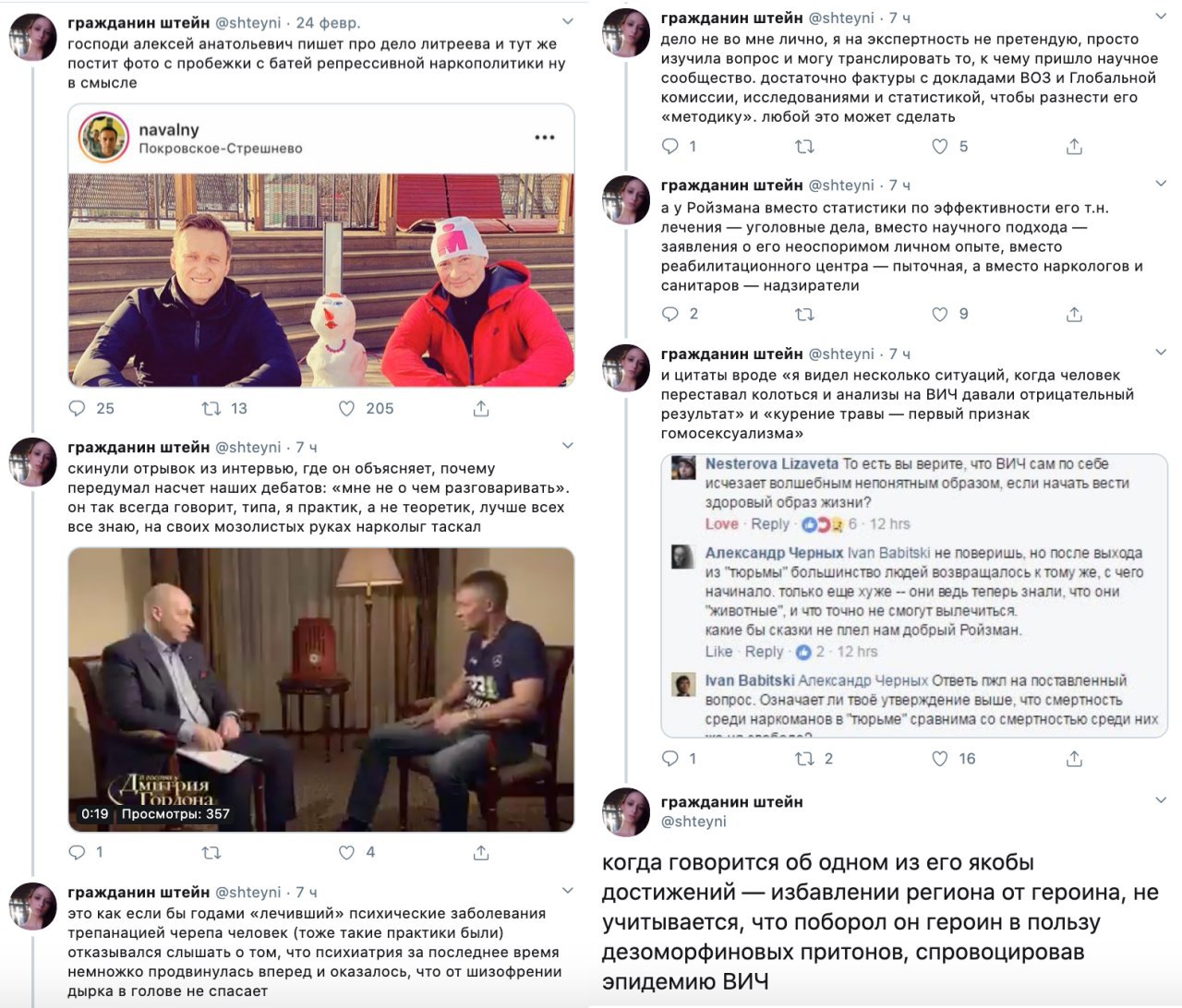Open three-dot menu on navalny post
Image resolution: width=1182 pixels, height=1008 pixels.
pos(544,138)
